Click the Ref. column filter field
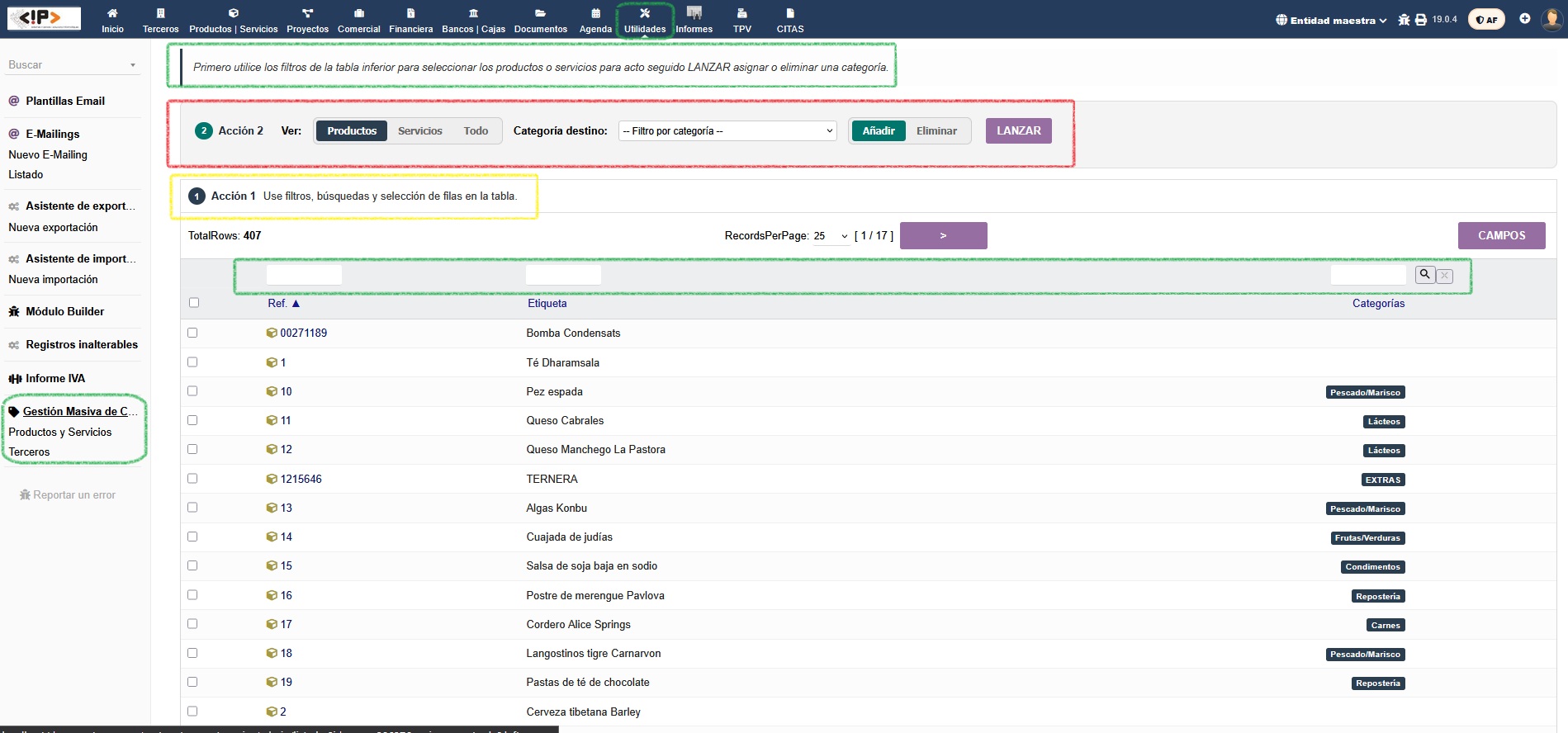Screen dimensions: 1568x733 304,275
